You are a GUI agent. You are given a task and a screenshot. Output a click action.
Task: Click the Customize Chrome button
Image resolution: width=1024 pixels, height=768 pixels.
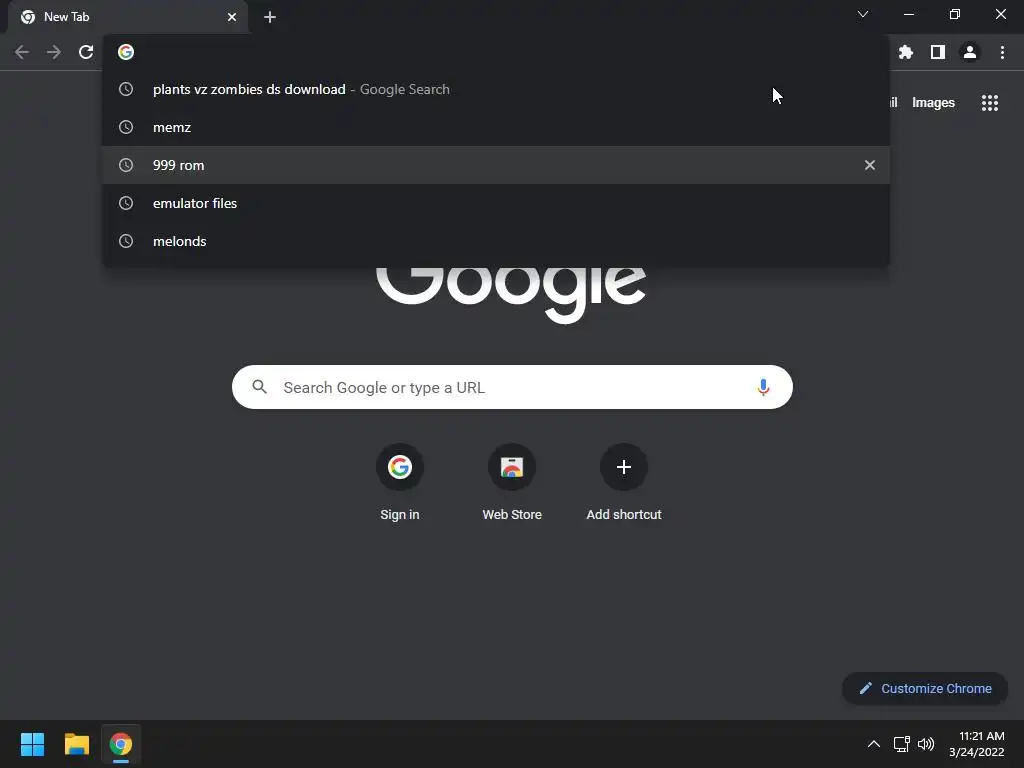coord(925,688)
